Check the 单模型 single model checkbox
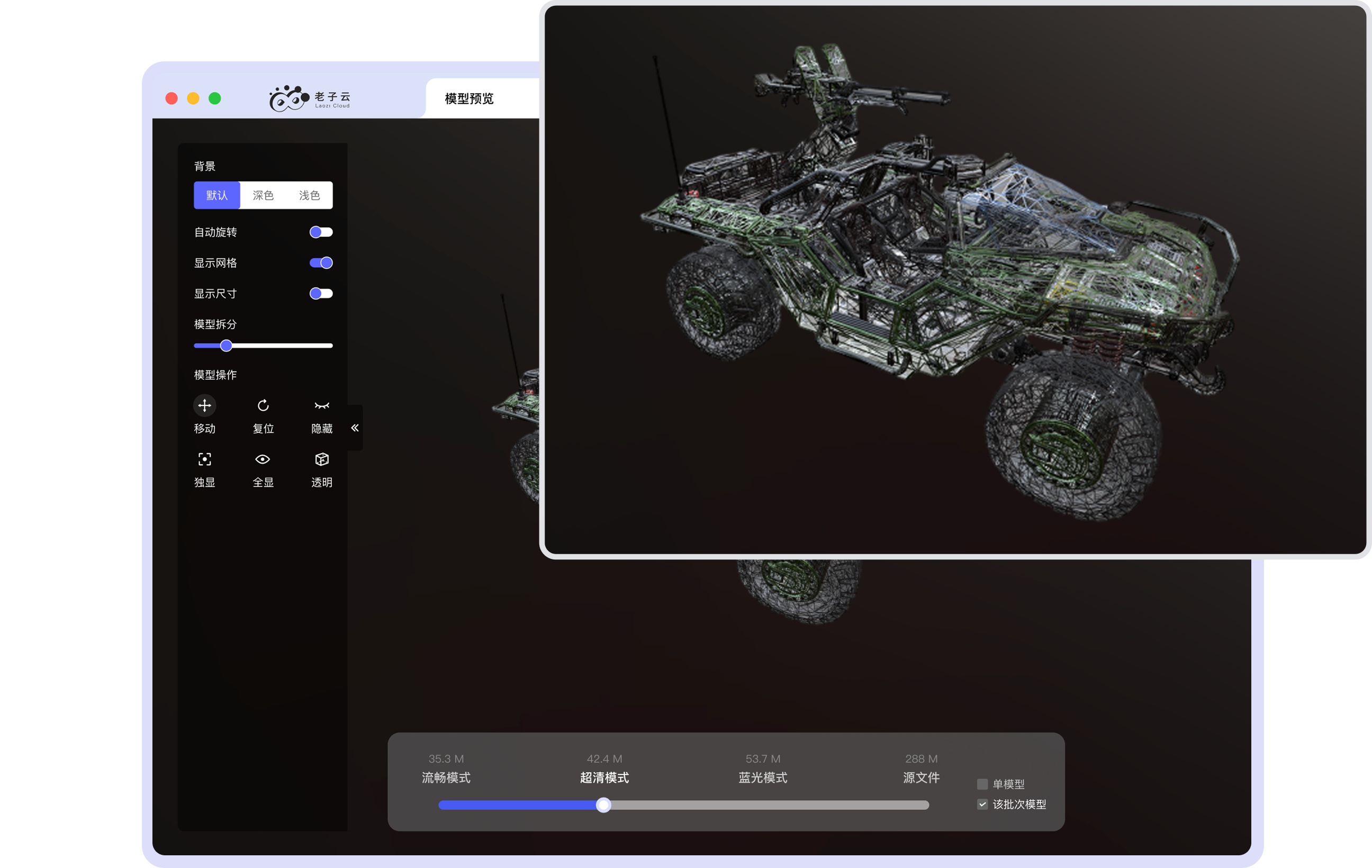The width and height of the screenshot is (1372, 868). point(982,784)
